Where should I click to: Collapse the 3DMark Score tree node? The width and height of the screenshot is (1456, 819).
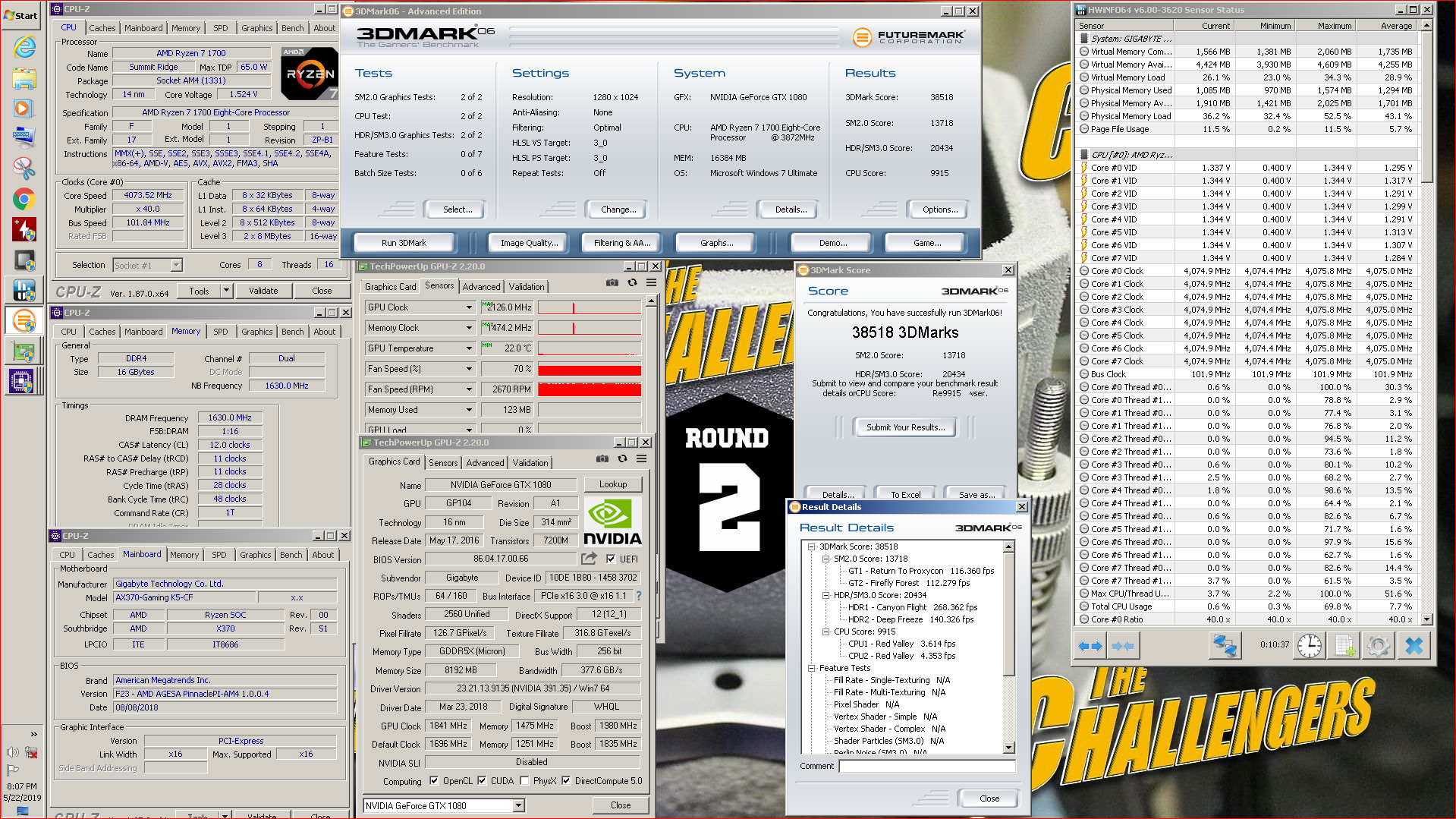[x=811, y=547]
